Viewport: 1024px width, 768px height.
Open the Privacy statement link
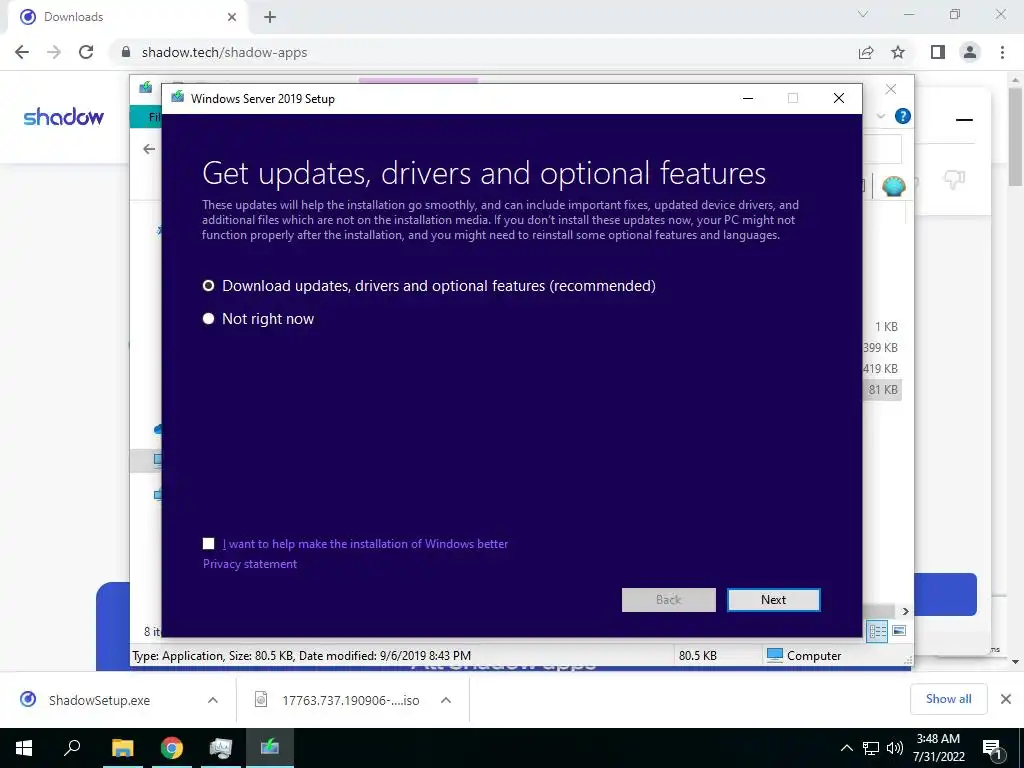pyautogui.click(x=249, y=564)
